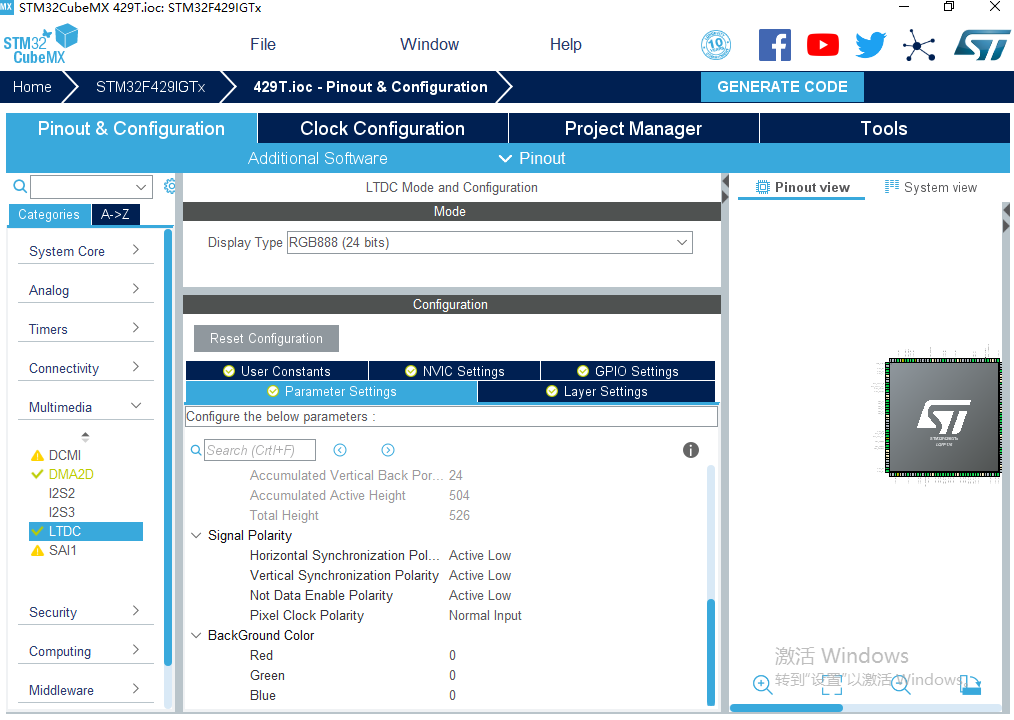Switch to A->Z category listing
This screenshot has width=1014, height=720.
[x=115, y=215]
